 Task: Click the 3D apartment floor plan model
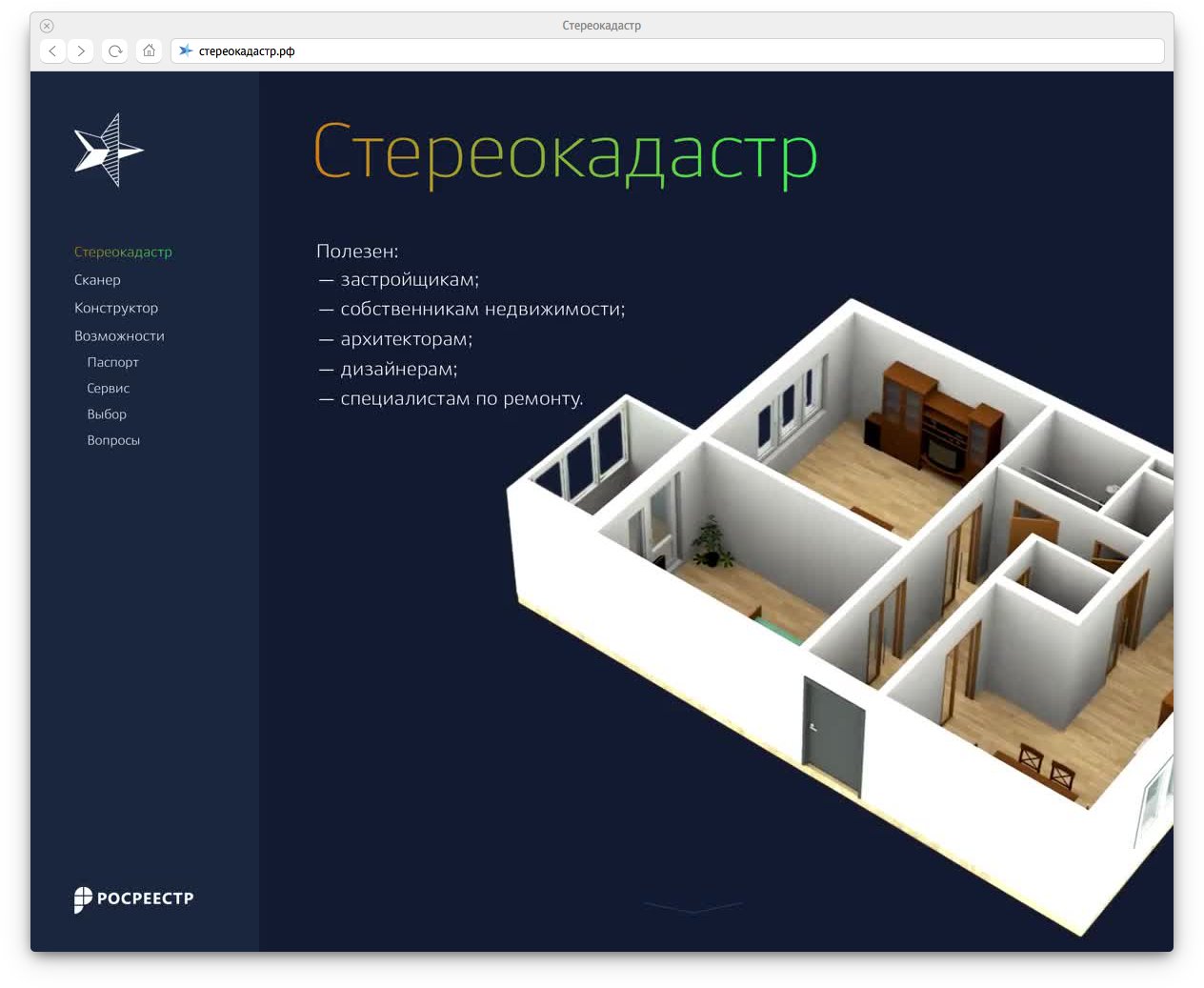857,591
